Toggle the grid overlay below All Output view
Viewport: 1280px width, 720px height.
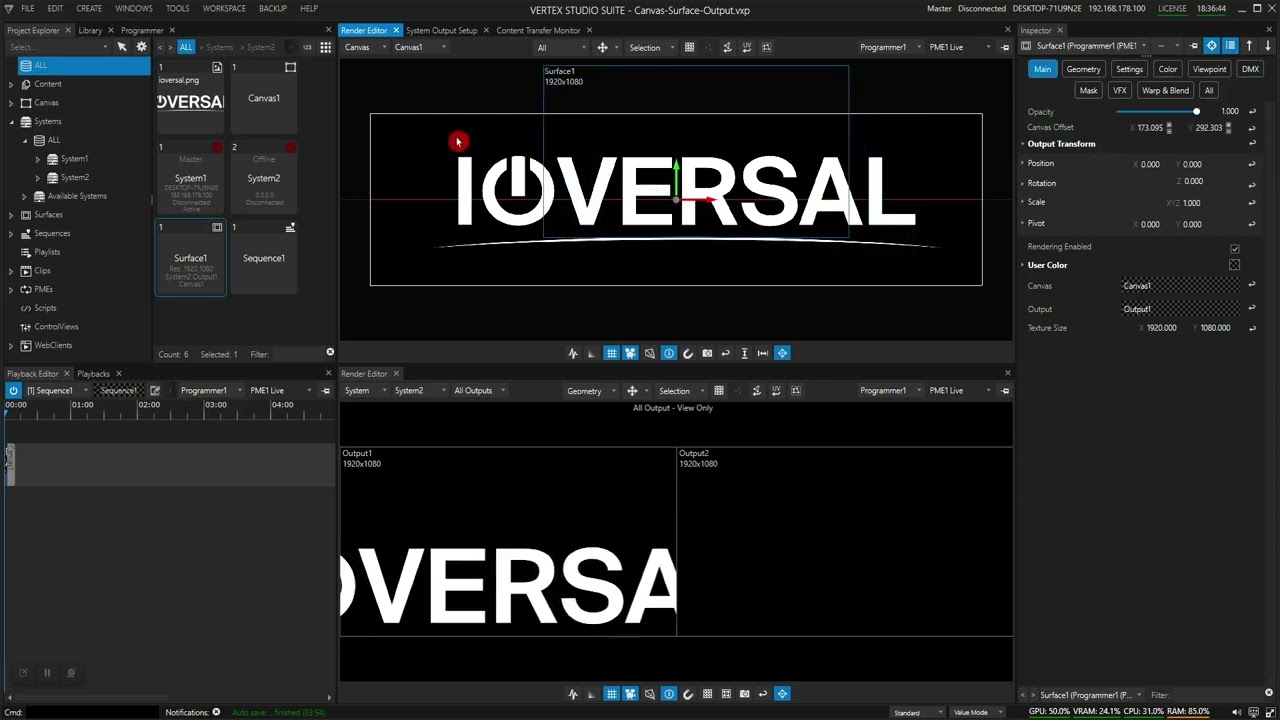pos(611,694)
